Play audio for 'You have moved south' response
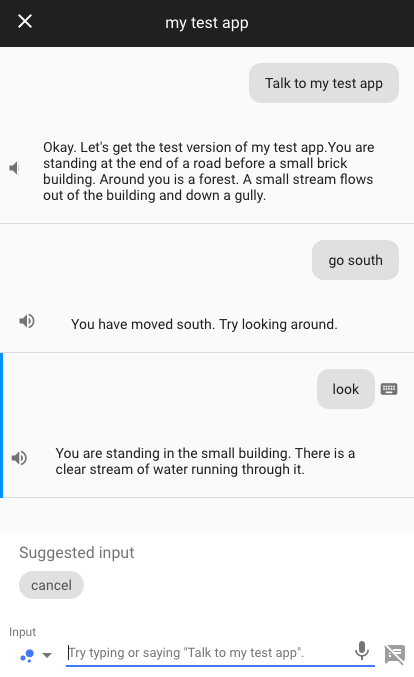The width and height of the screenshot is (414, 677). point(27,321)
